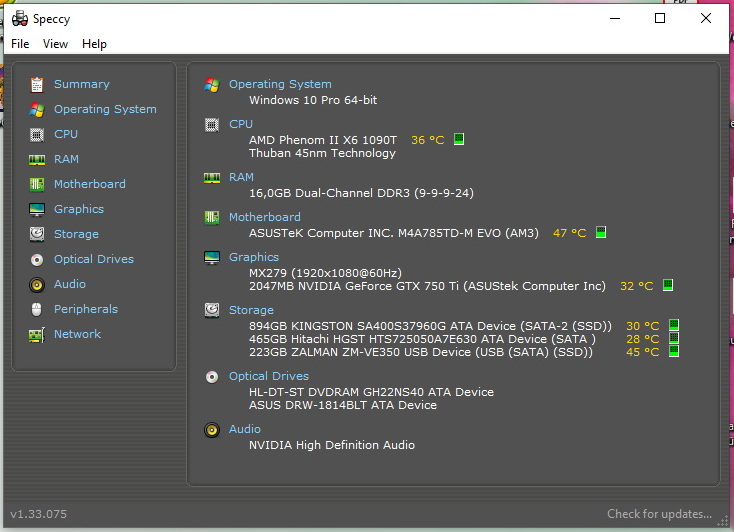Click the Motherboard heading link in main panel
The height and width of the screenshot is (532, 734).
click(264, 217)
